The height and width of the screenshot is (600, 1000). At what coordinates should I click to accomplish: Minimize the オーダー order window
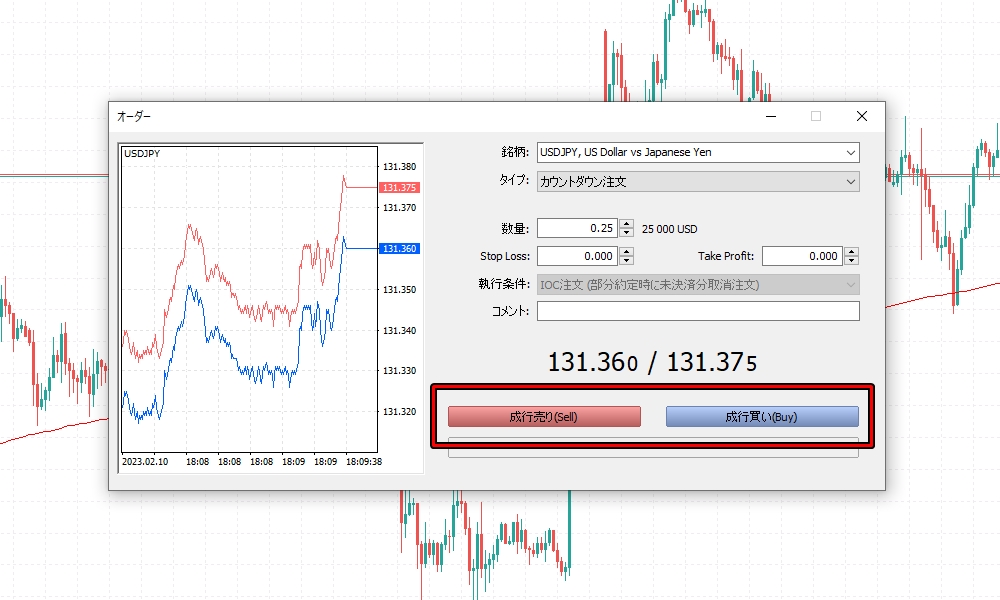pyautogui.click(x=771, y=116)
